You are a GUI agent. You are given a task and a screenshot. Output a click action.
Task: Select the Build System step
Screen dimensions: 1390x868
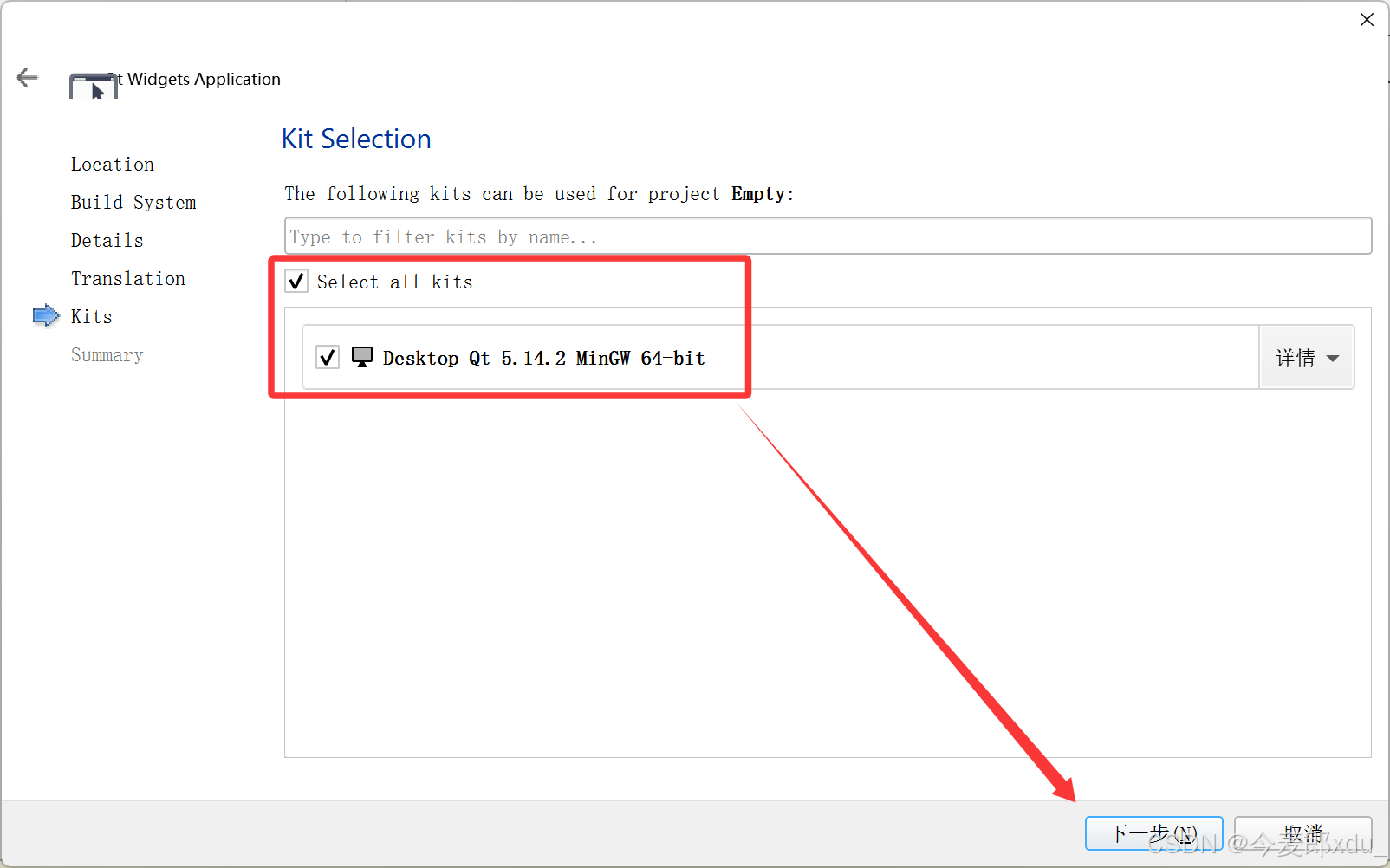coord(133,203)
